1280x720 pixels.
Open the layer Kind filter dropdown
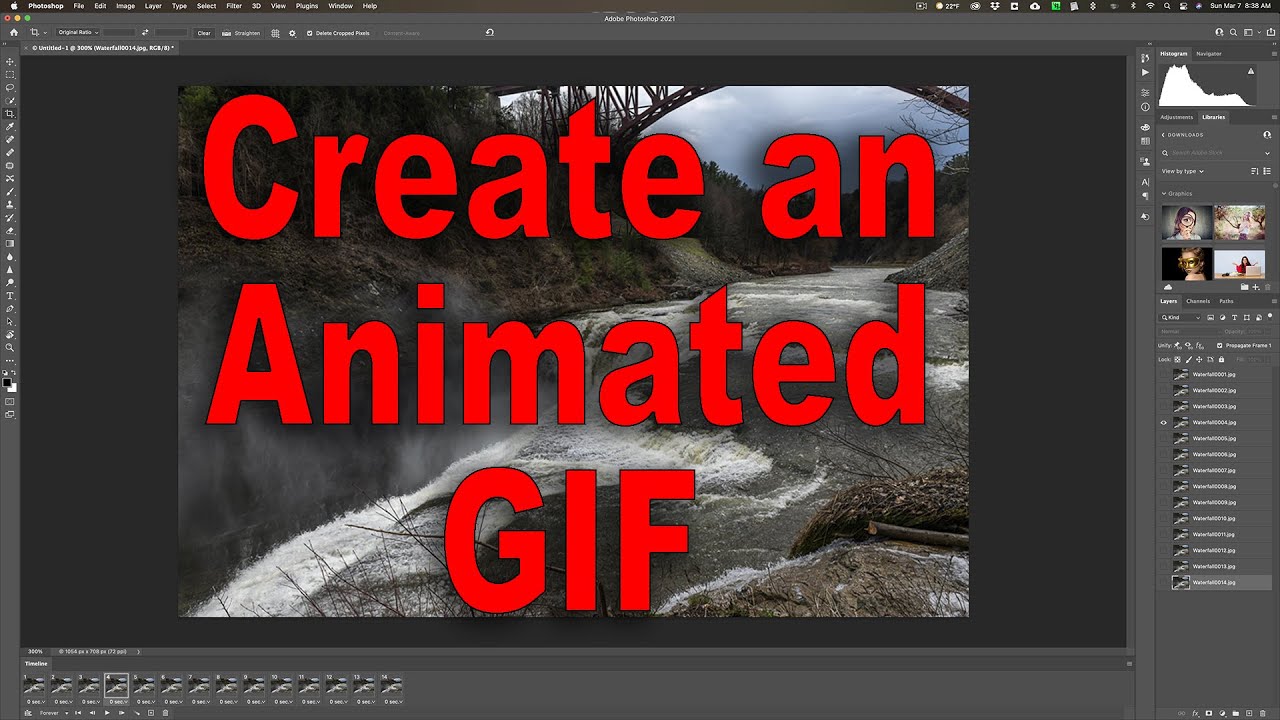(x=1180, y=317)
